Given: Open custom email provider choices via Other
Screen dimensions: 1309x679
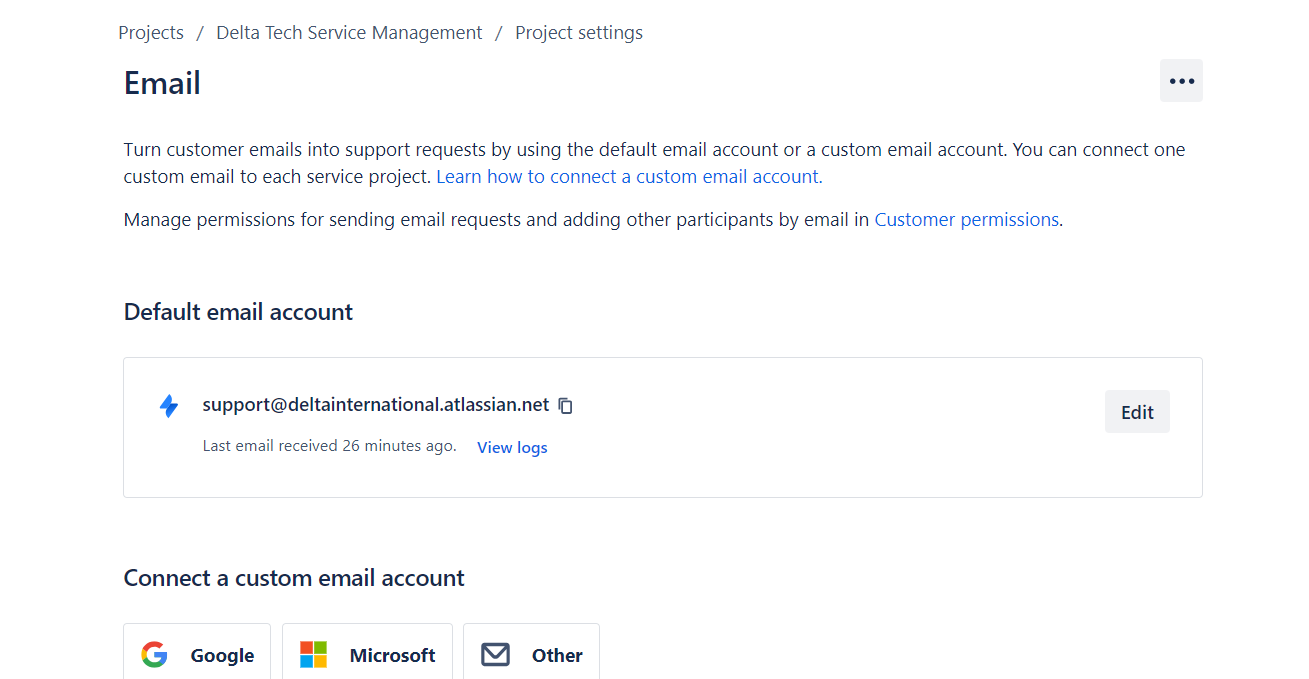Looking at the screenshot, I should [x=531, y=654].
